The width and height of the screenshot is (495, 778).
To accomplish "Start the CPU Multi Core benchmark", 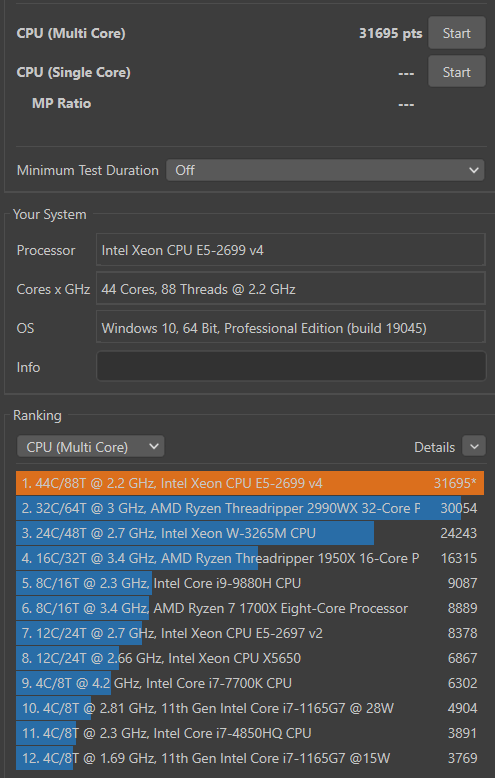I will click(x=457, y=33).
